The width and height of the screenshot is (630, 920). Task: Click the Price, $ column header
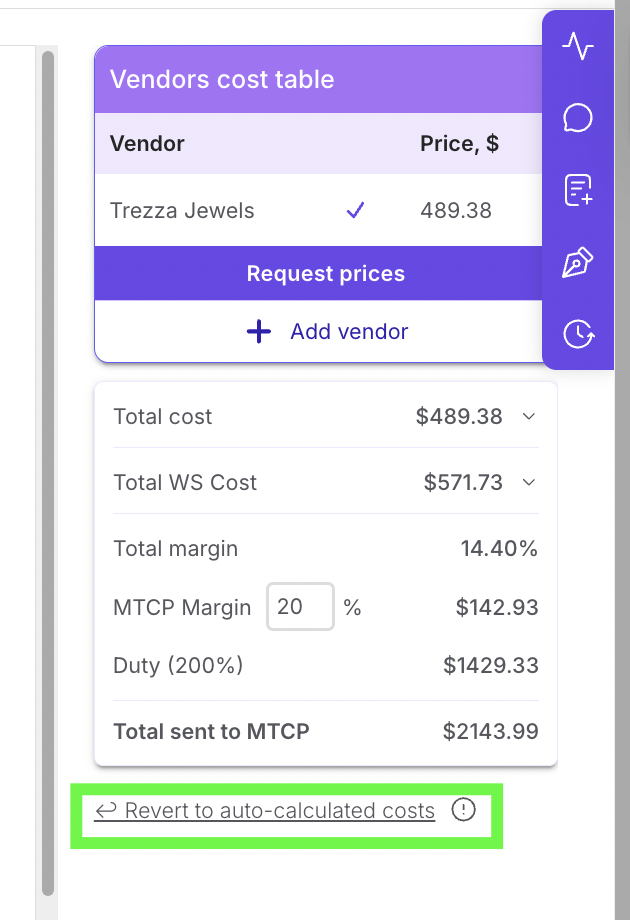[459, 144]
